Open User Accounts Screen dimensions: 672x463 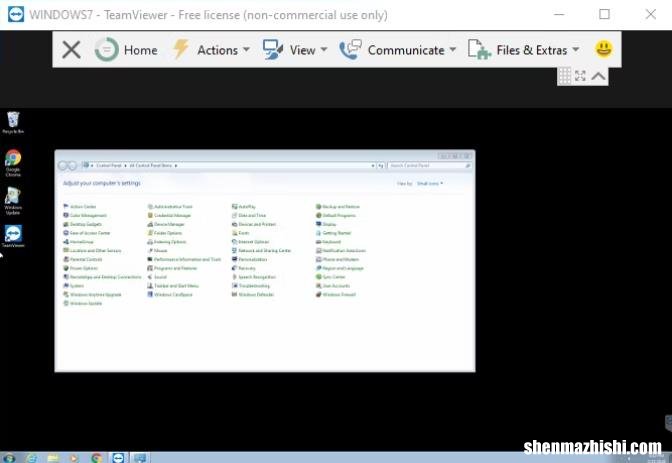[333, 286]
